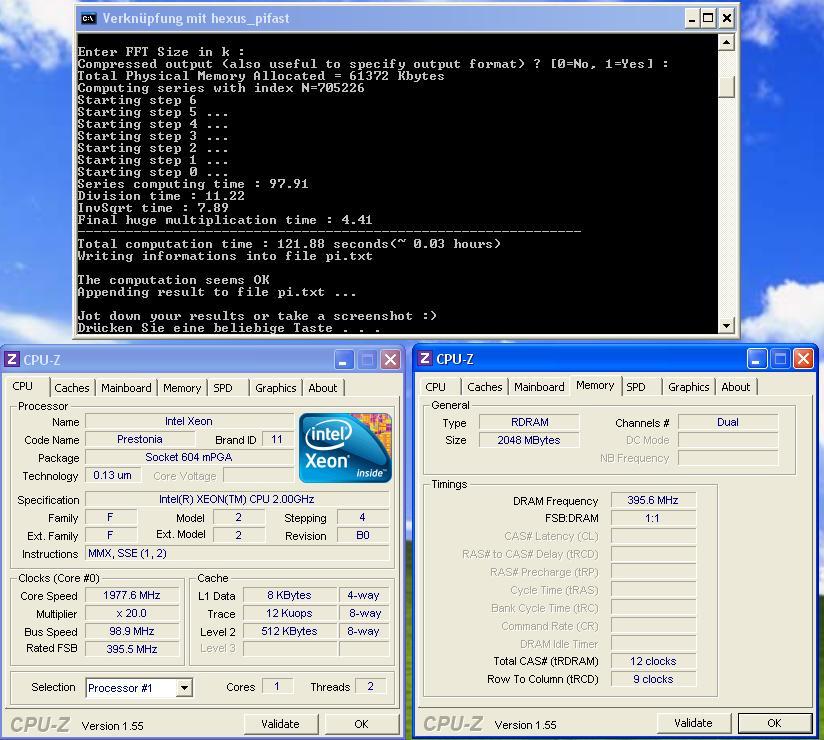Click the Intel Xeon inside logo
The height and width of the screenshot is (740, 824).
[345, 448]
